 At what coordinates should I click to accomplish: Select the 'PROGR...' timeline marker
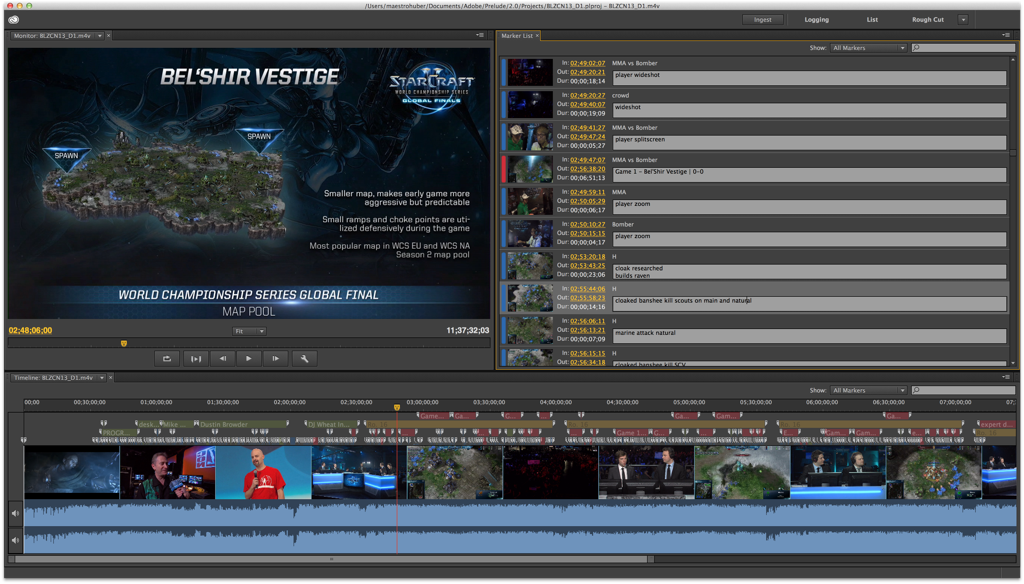click(118, 432)
